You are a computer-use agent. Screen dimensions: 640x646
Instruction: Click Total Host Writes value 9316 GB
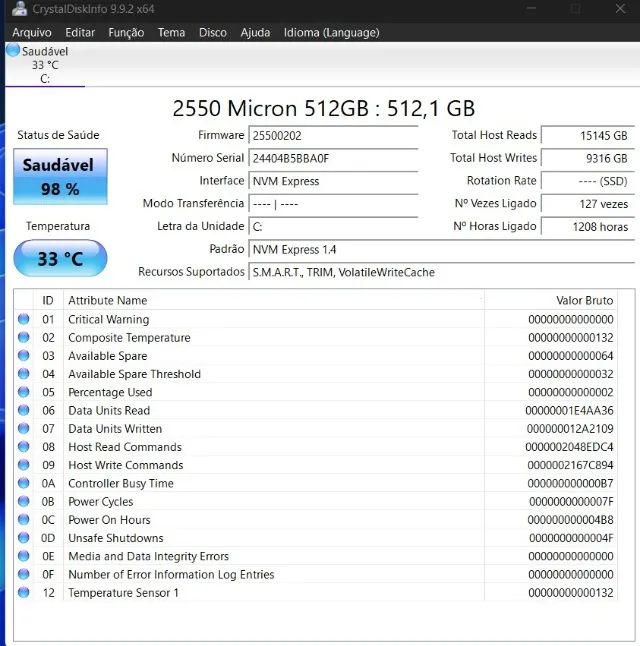pos(588,158)
